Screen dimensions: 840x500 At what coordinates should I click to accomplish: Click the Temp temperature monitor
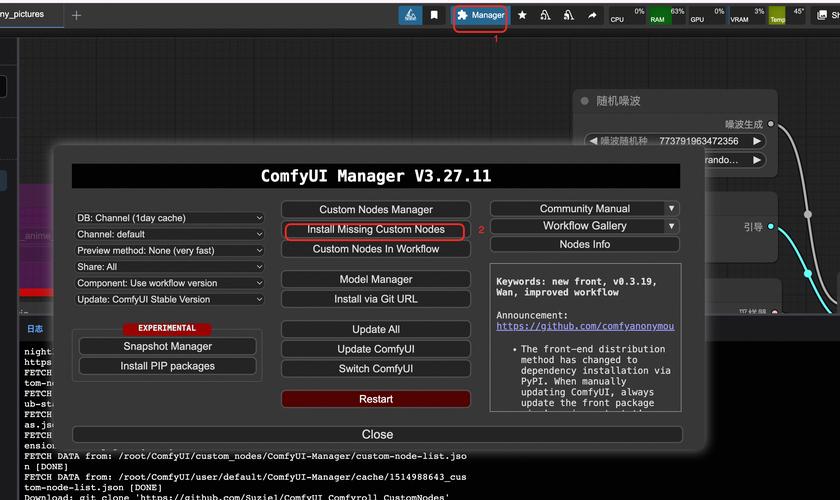(x=786, y=16)
